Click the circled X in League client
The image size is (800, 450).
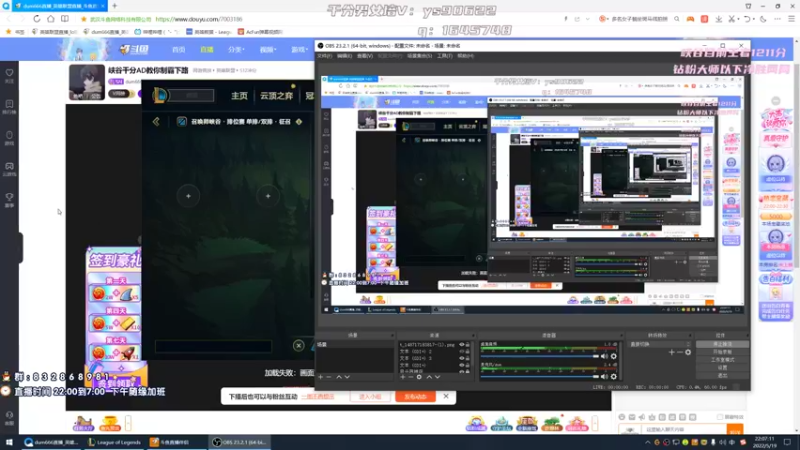298,345
